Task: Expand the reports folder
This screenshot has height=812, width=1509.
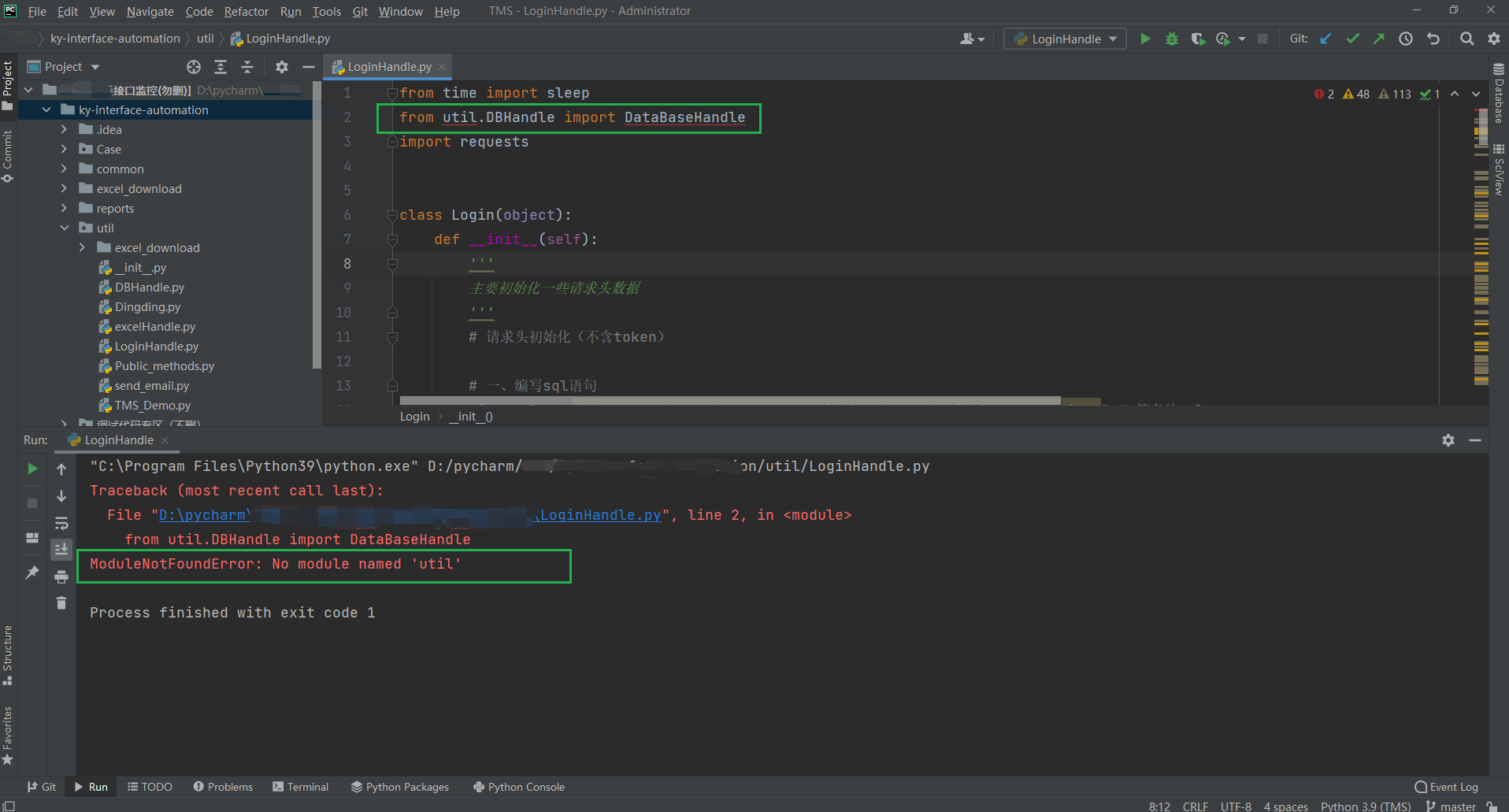Action: pyautogui.click(x=65, y=208)
